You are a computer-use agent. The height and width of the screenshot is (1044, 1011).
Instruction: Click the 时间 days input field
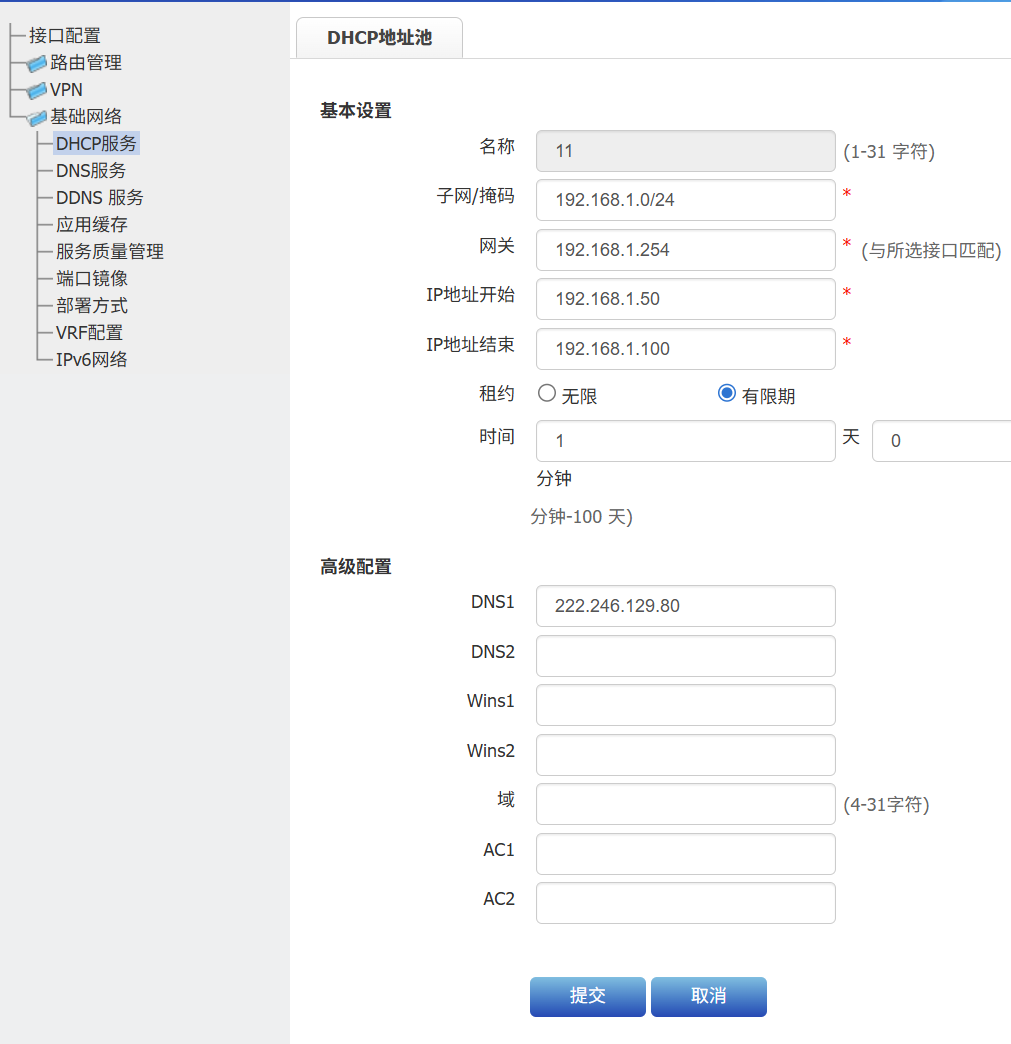(685, 441)
